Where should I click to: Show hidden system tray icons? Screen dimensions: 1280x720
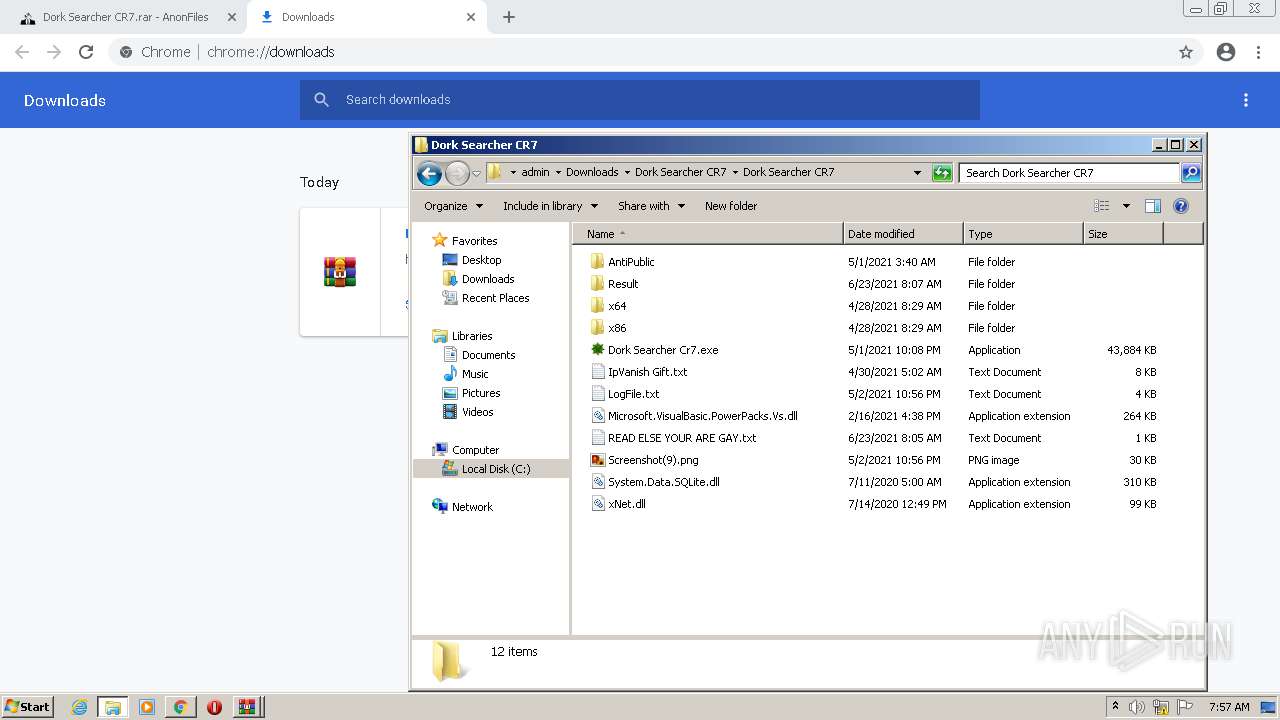click(1115, 707)
